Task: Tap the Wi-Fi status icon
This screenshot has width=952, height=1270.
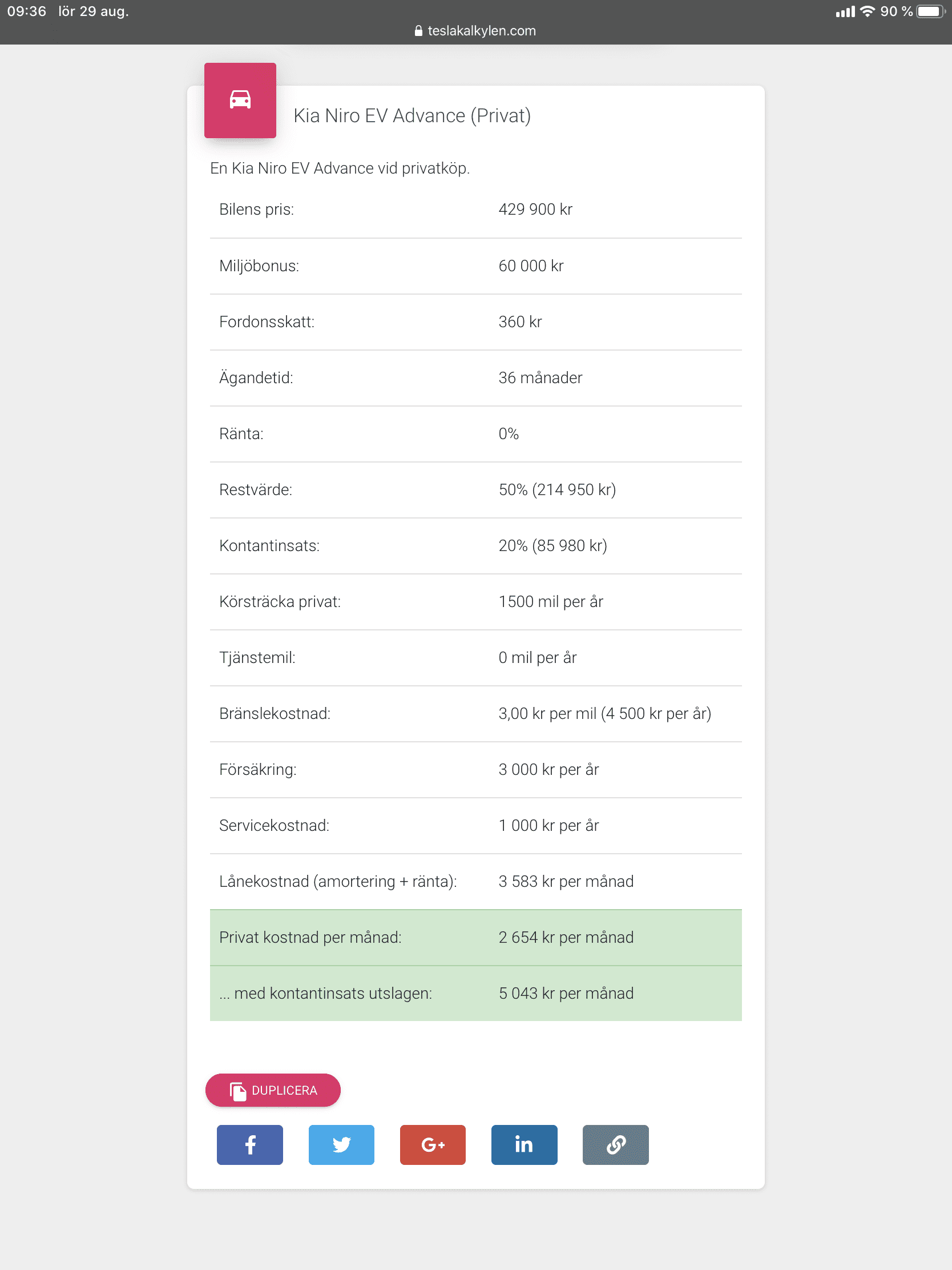Action: pos(868,11)
